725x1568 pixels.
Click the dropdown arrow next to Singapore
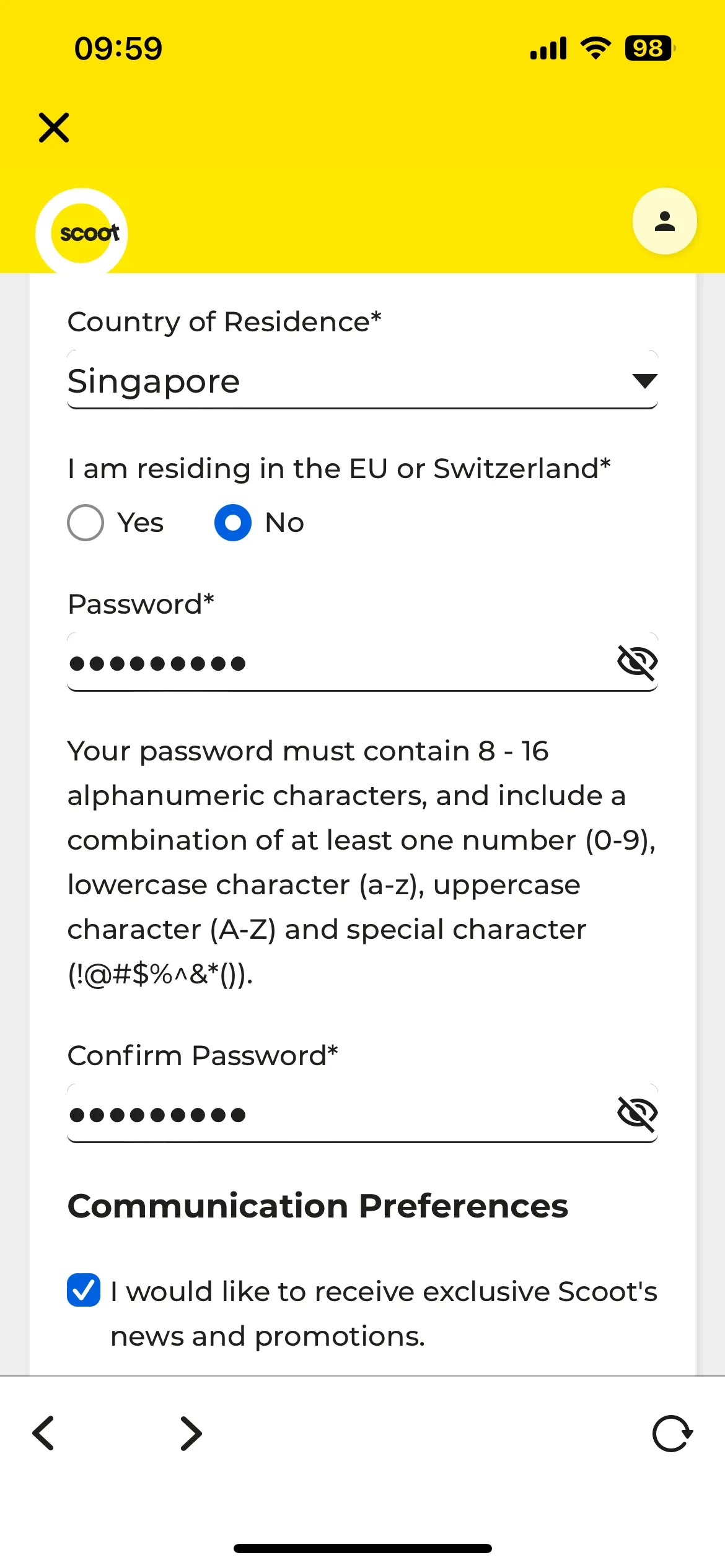[644, 381]
